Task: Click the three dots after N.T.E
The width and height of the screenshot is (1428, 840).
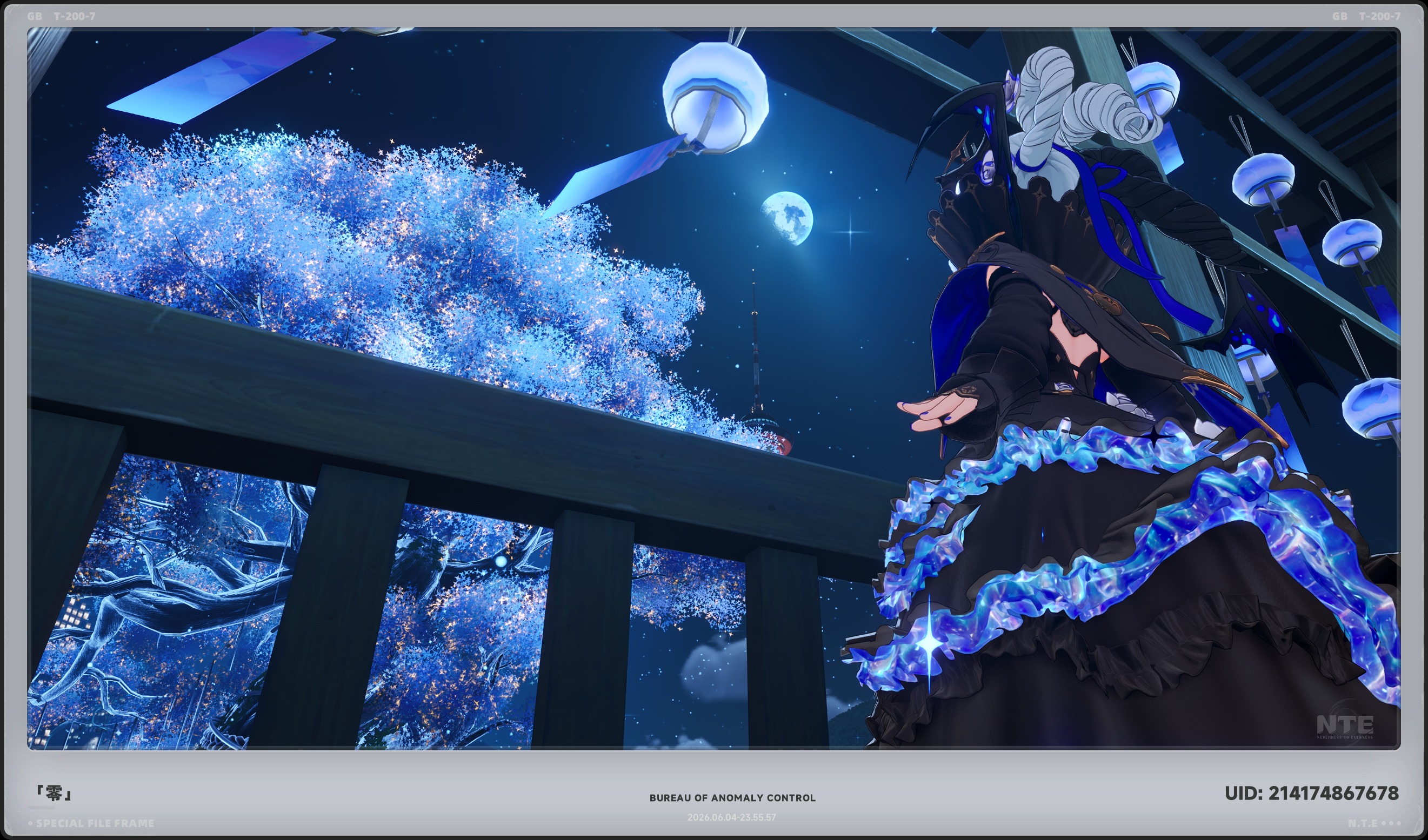Action: 1391,823
